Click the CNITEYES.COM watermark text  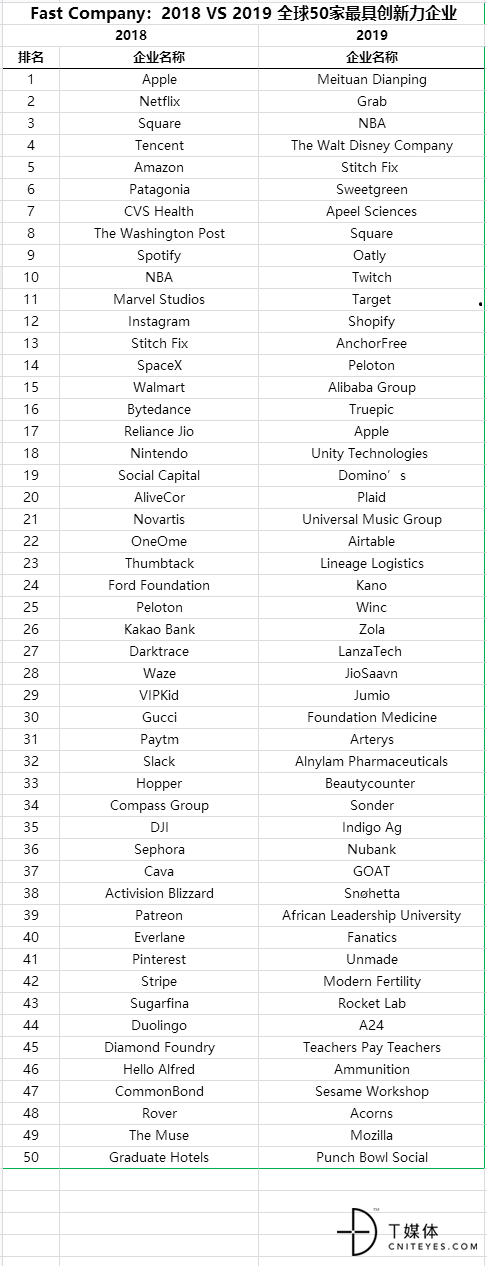coord(433,1246)
